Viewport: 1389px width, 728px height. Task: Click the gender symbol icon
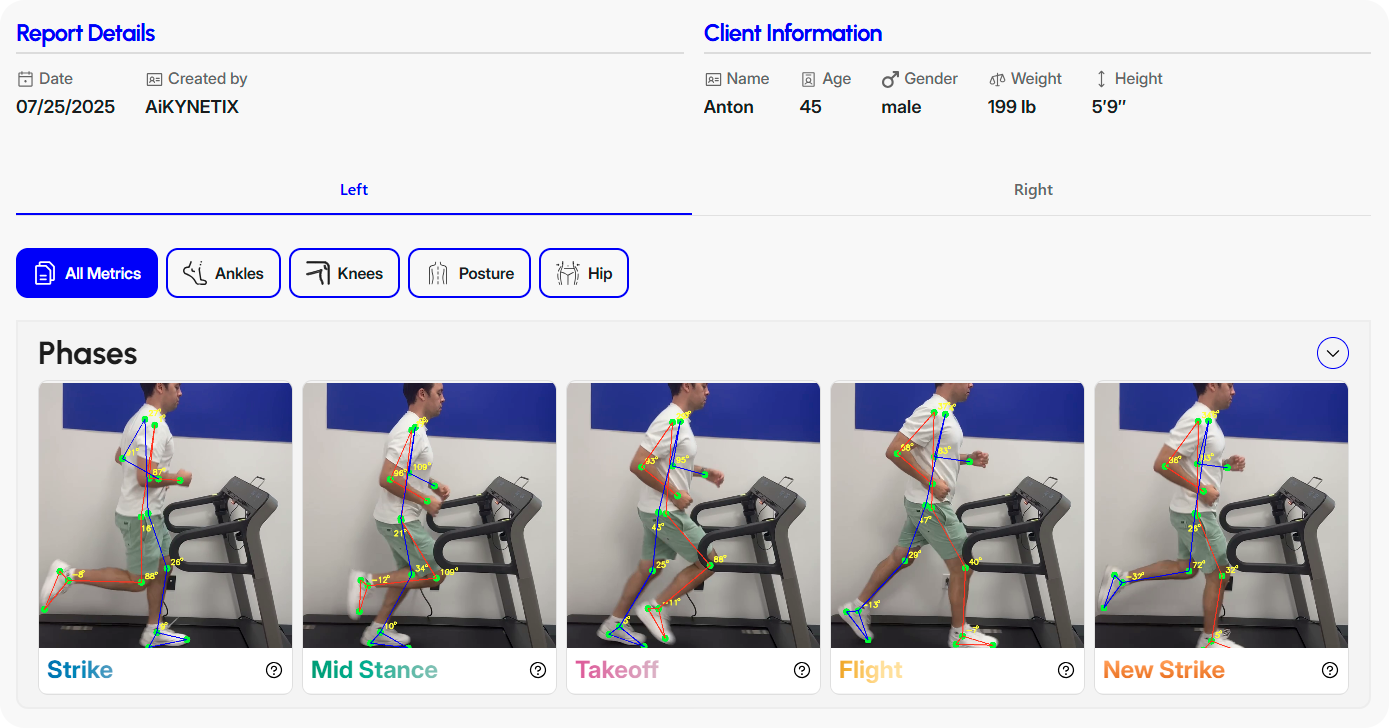click(890, 79)
